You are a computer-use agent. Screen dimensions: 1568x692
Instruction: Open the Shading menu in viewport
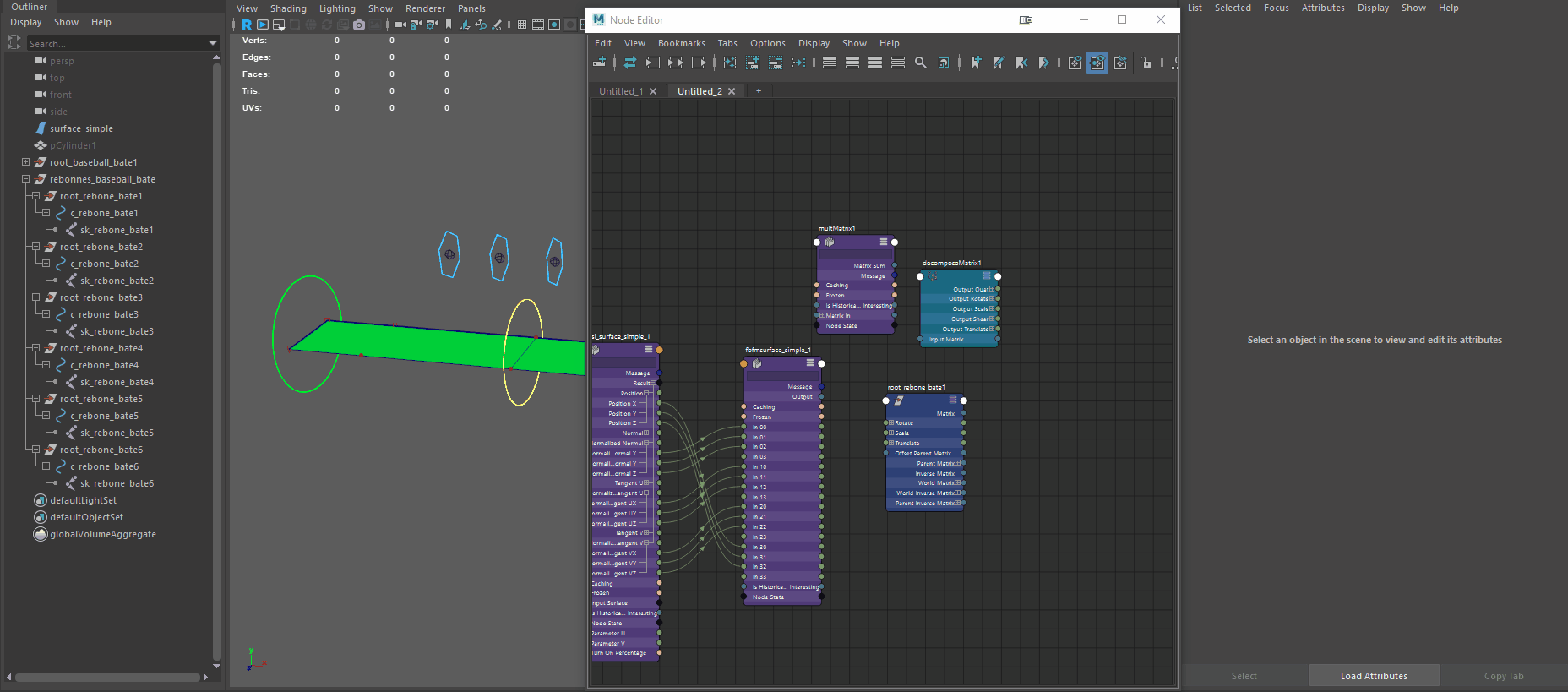point(288,8)
